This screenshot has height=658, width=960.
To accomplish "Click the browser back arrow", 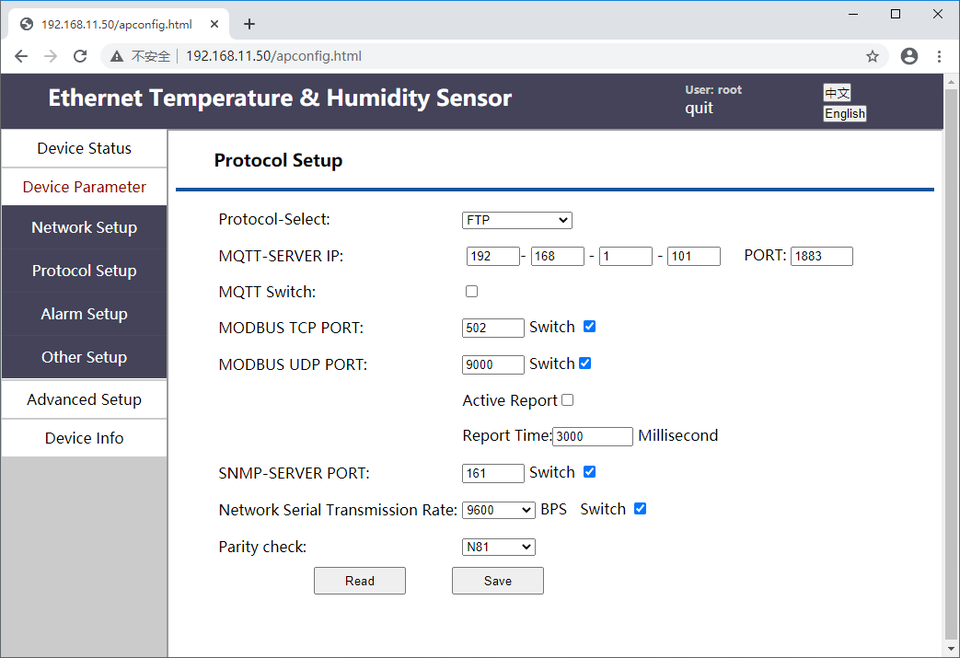I will (x=21, y=56).
